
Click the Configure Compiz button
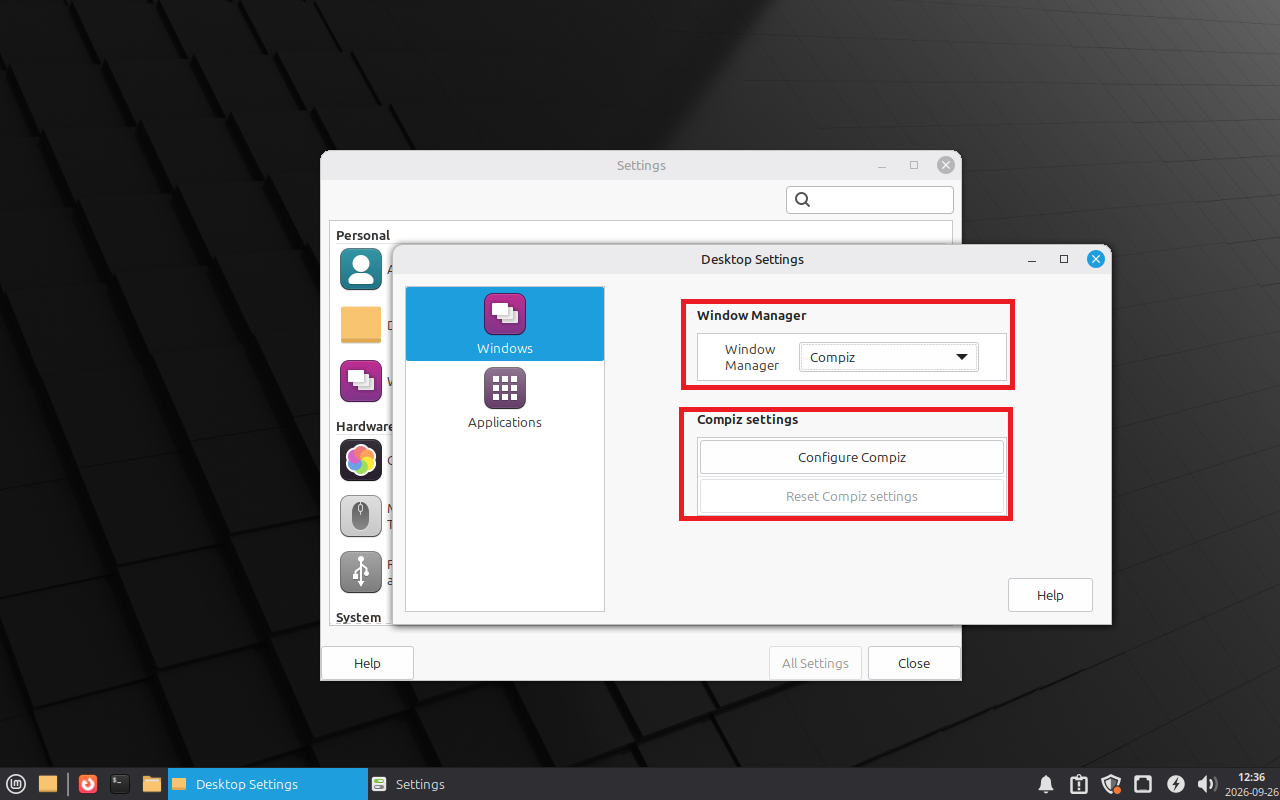[x=852, y=457]
